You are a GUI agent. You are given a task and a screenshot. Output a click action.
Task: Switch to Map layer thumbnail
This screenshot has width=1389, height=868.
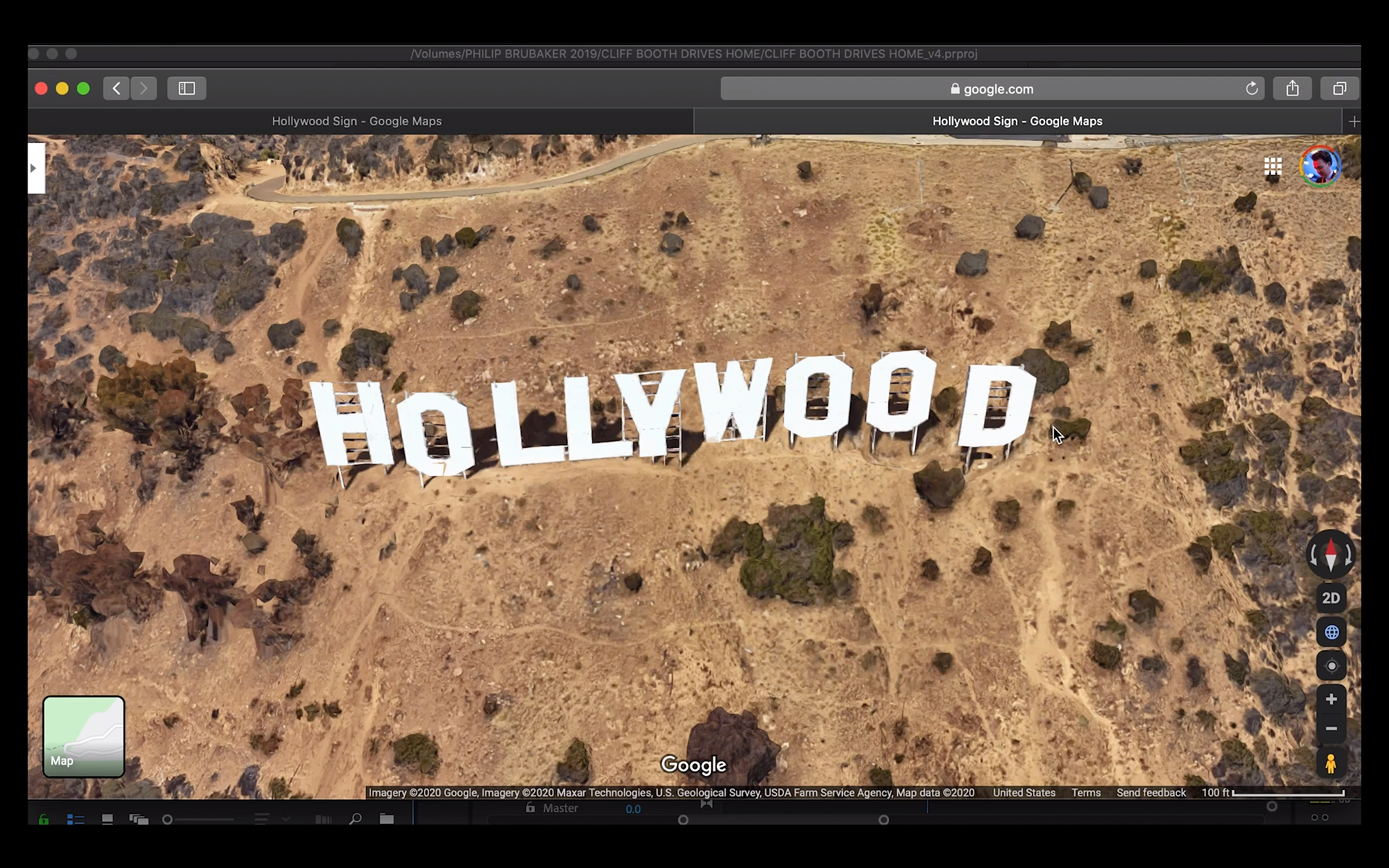click(x=83, y=736)
